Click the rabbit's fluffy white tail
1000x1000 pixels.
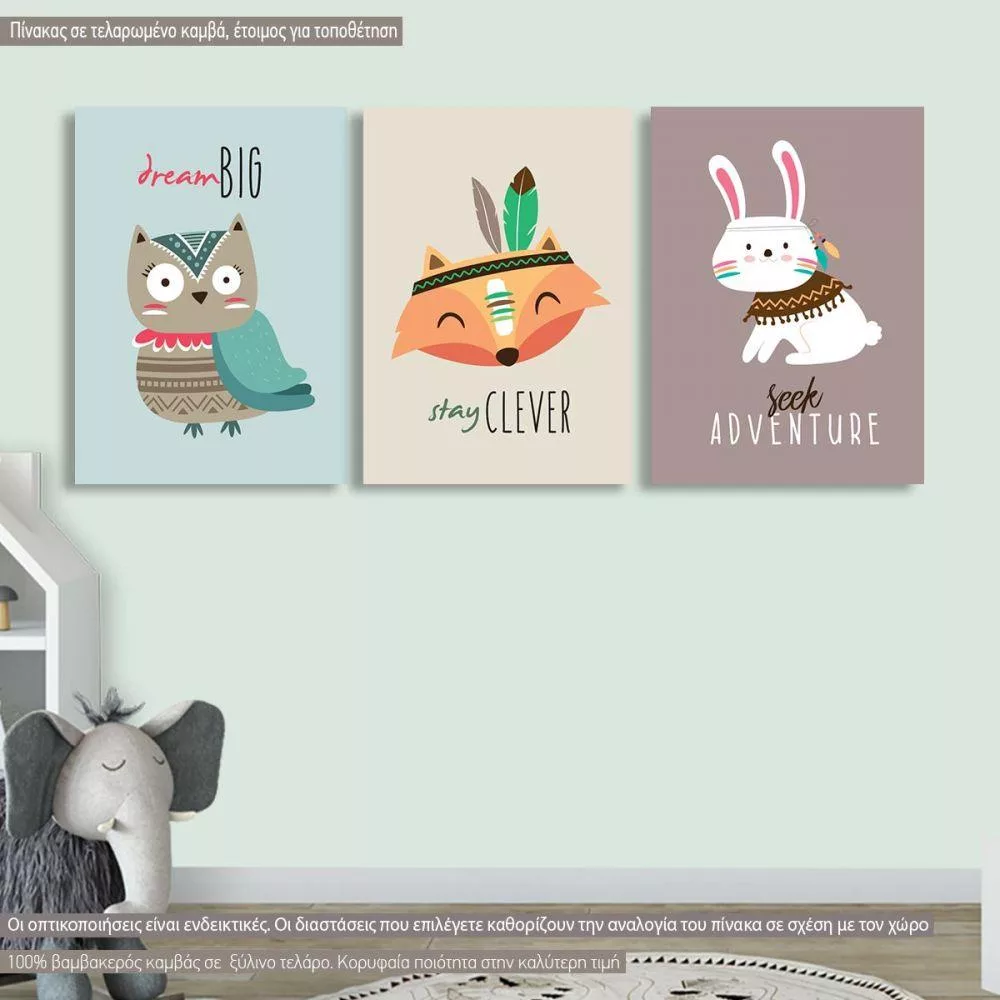click(870, 332)
